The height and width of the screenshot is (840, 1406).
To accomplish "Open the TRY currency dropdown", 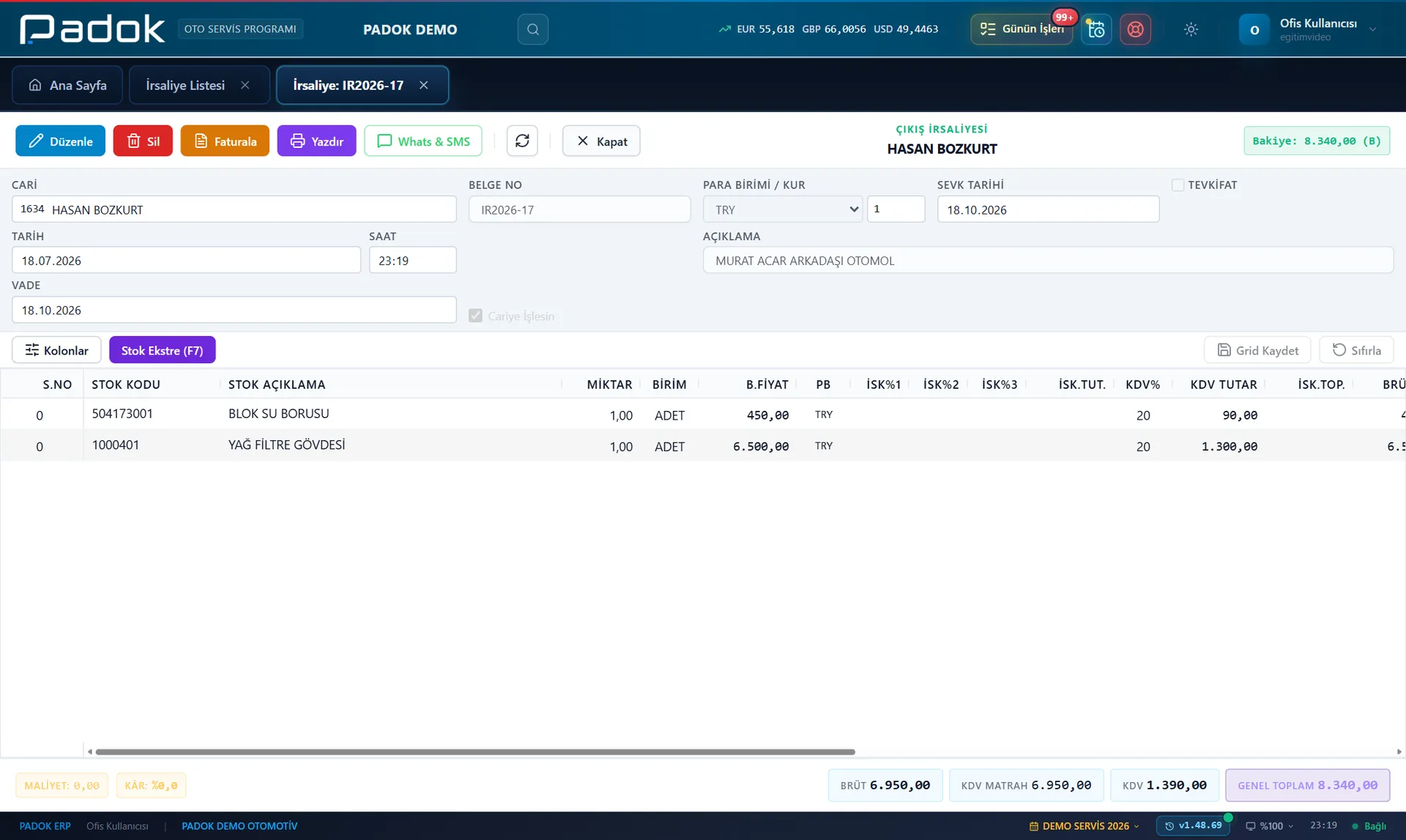I will [x=782, y=209].
